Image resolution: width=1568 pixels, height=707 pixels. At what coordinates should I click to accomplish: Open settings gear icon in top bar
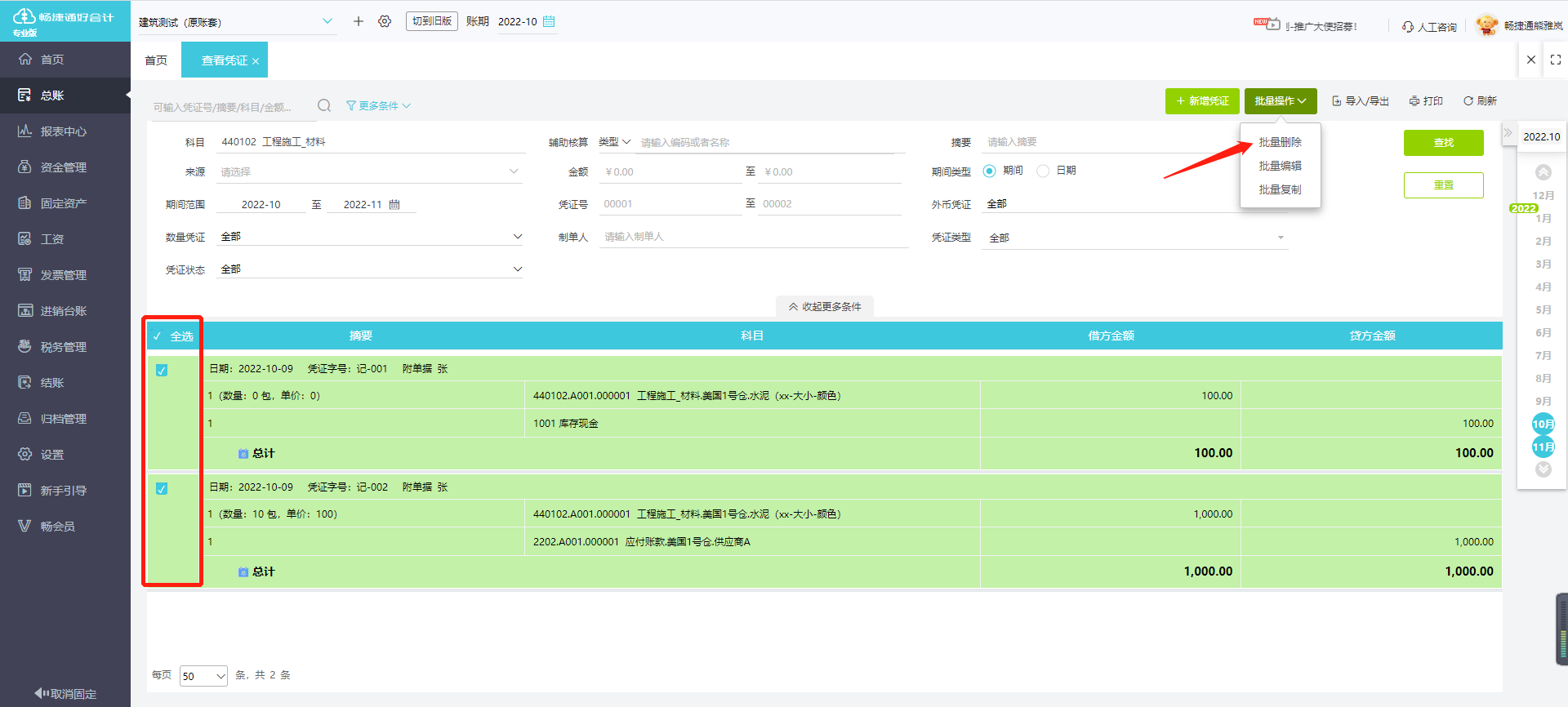tap(385, 21)
